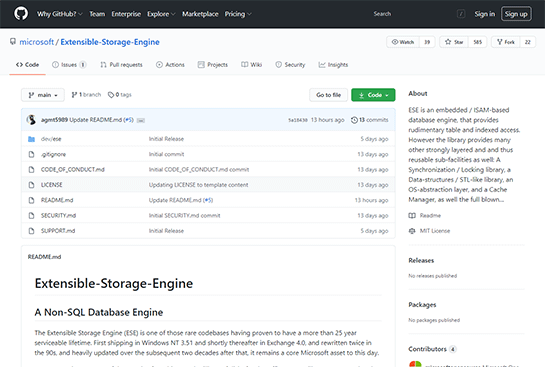Click the agmt5989 avatar image
The height and width of the screenshot is (367, 545).
pos(31,120)
